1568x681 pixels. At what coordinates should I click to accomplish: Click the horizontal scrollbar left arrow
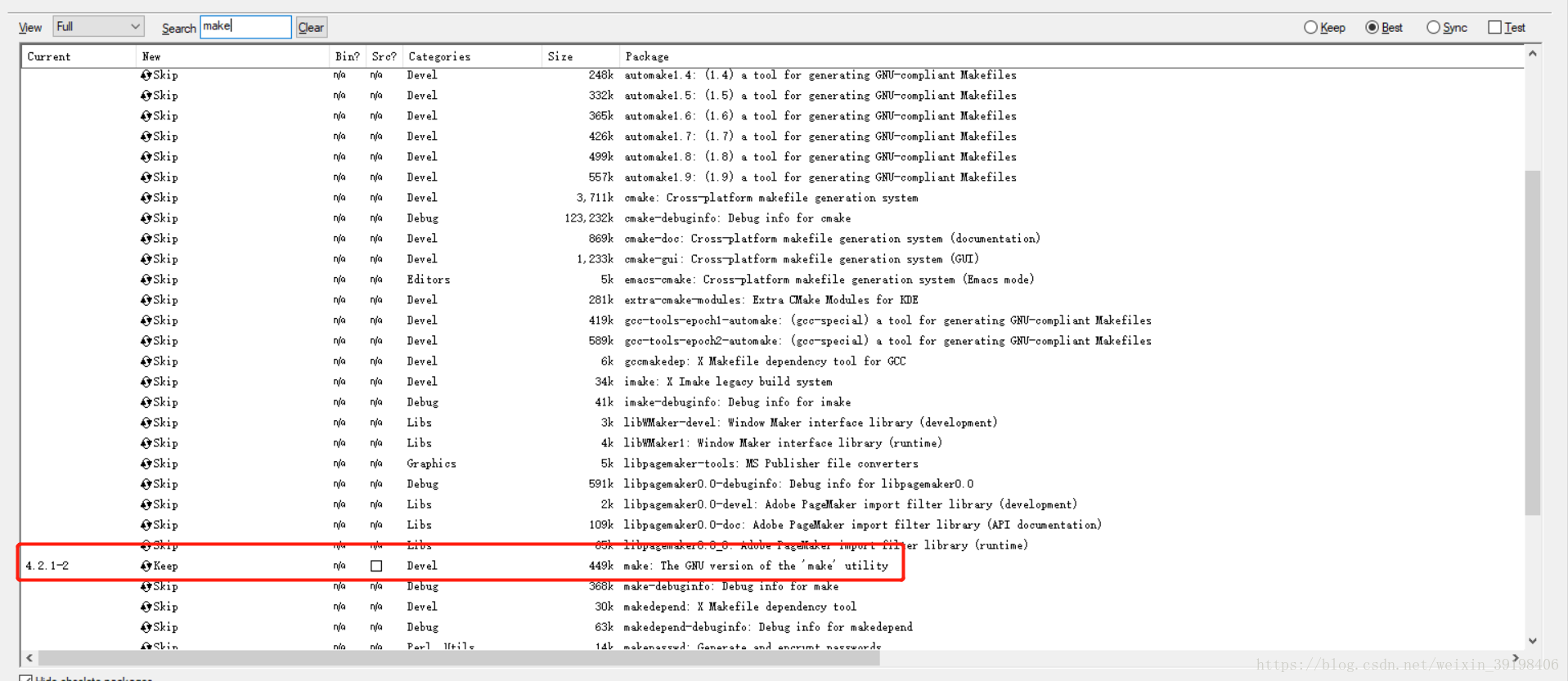pyautogui.click(x=29, y=658)
